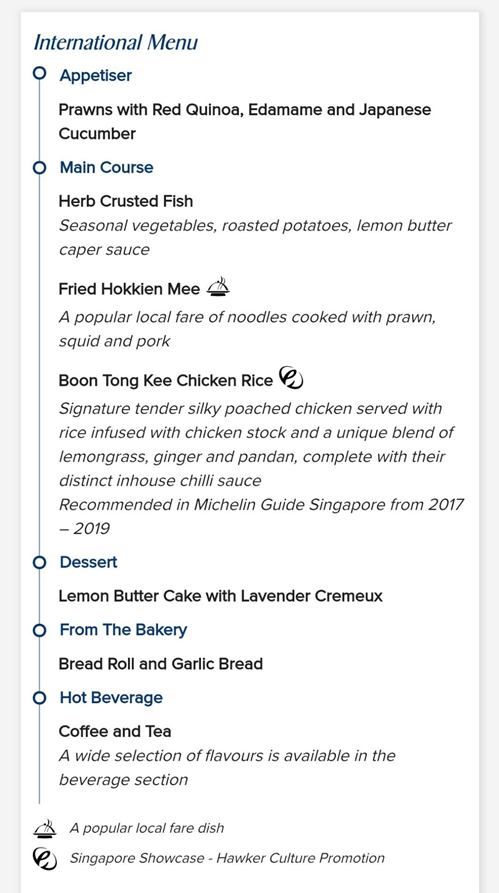Click the Singapore Showcase icon in the legend

pyautogui.click(x=44, y=858)
